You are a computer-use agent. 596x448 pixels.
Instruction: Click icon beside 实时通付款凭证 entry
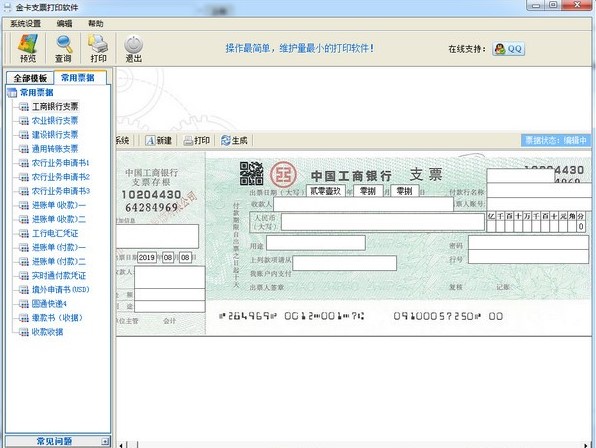tap(24, 276)
